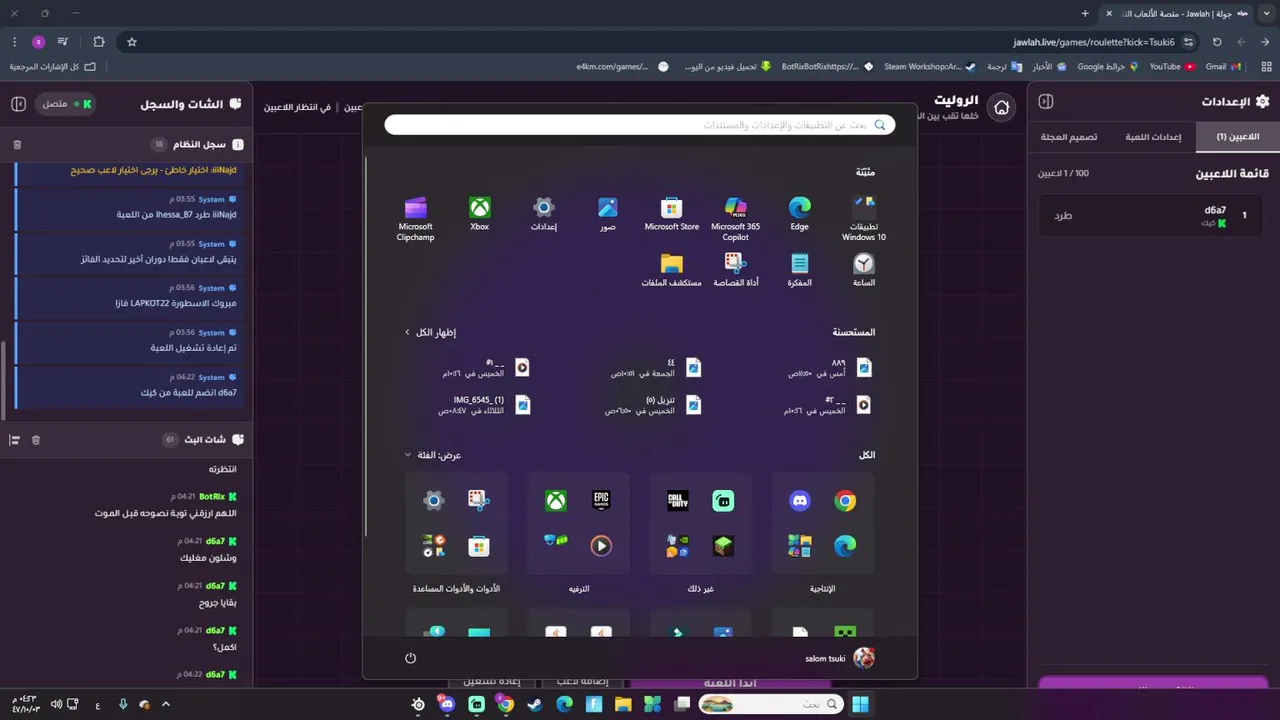Open الساعة clock app

(863, 270)
